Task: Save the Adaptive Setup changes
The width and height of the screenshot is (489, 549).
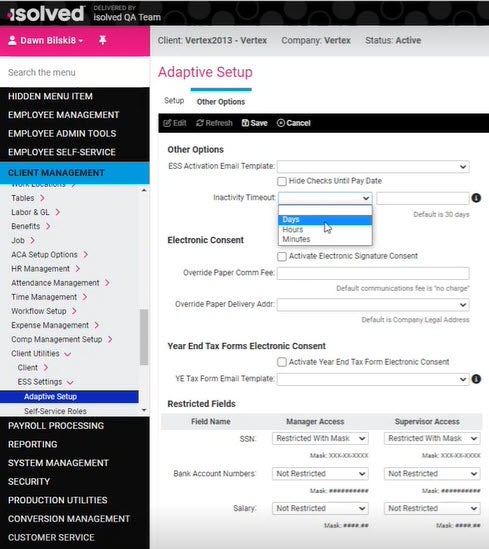Action: [x=254, y=123]
